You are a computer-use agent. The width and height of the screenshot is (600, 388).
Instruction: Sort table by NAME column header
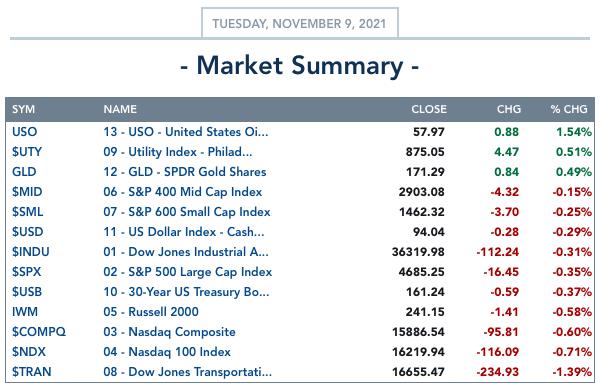coord(120,109)
